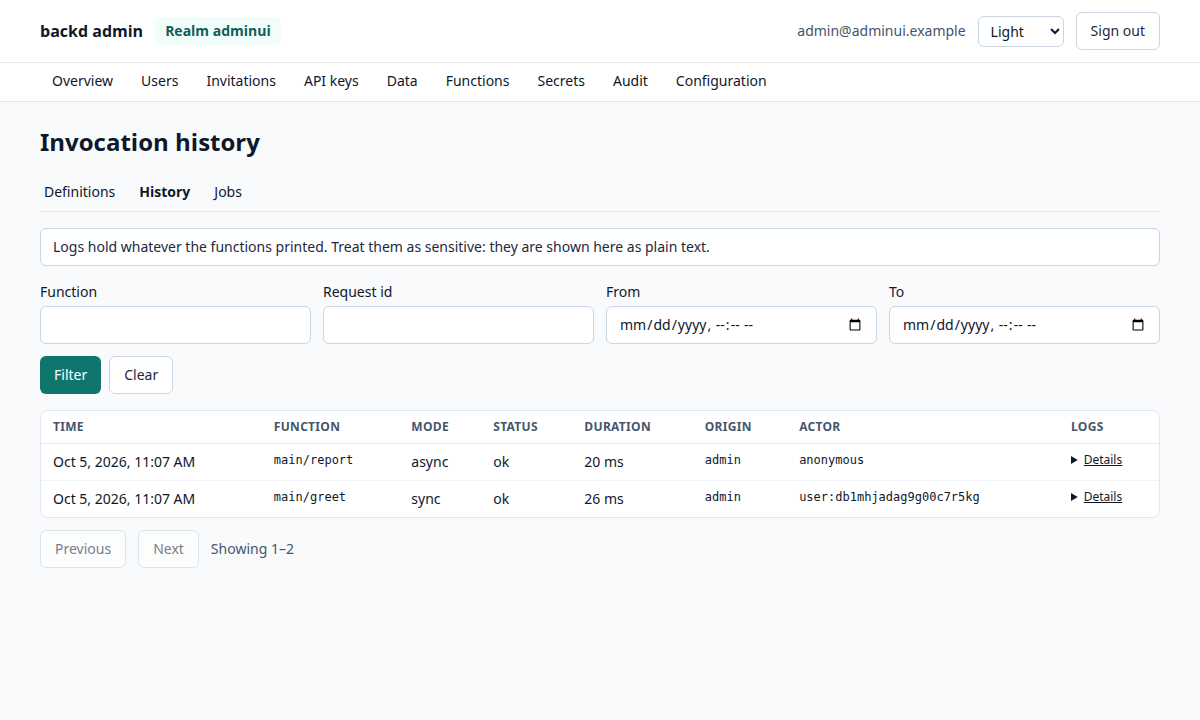Focus the Request id input
The height and width of the screenshot is (720, 1200).
coord(458,325)
